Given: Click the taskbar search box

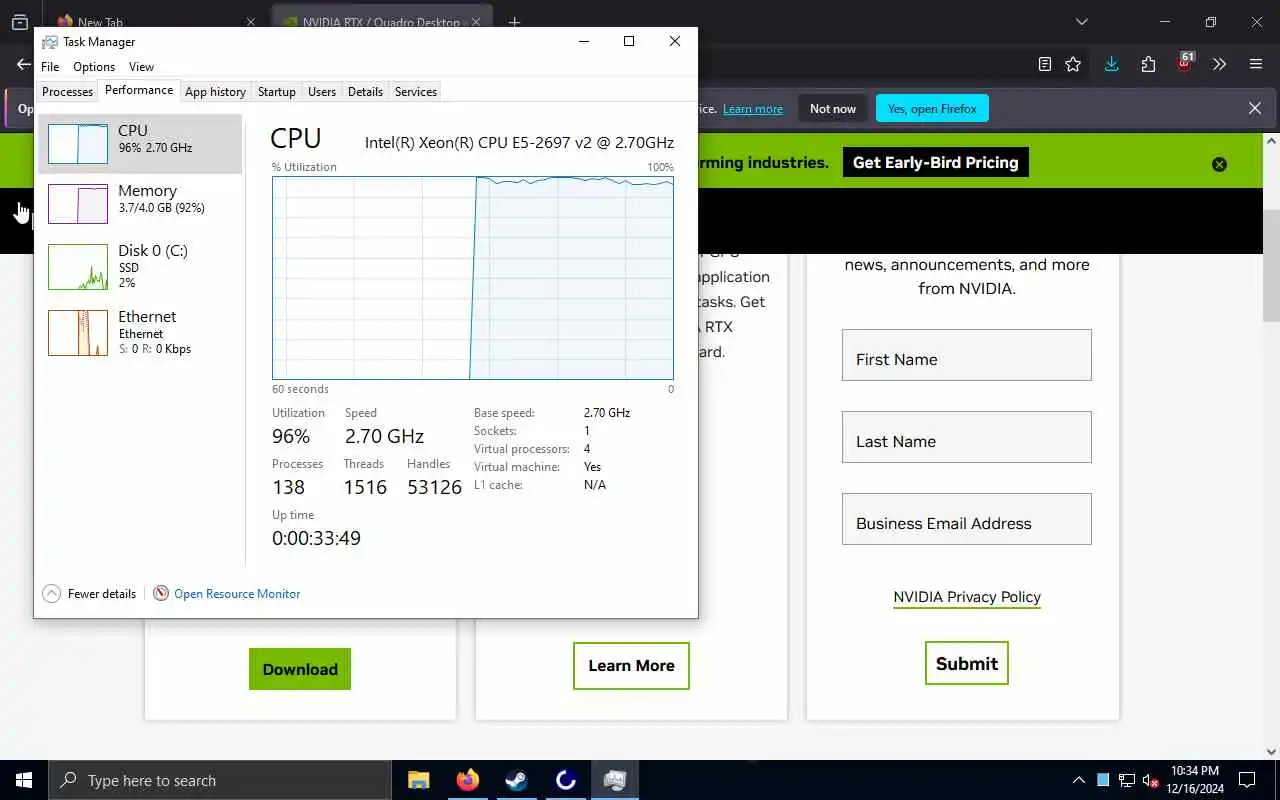Looking at the screenshot, I should (219, 780).
